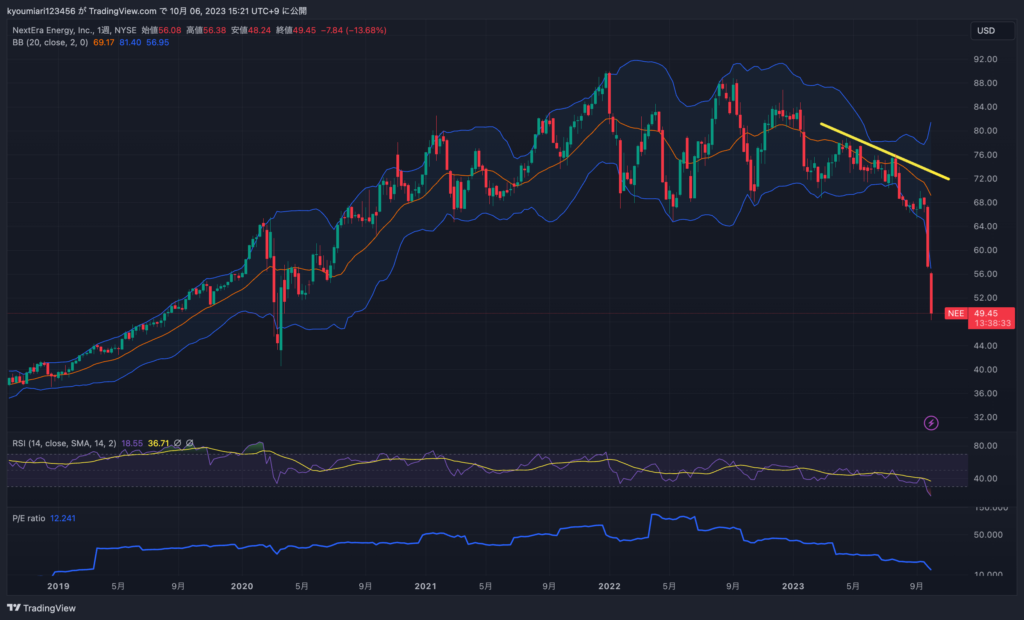1024x620 pixels.
Task: Click the 40.00 label on RSI pane axis
Action: click(x=985, y=478)
